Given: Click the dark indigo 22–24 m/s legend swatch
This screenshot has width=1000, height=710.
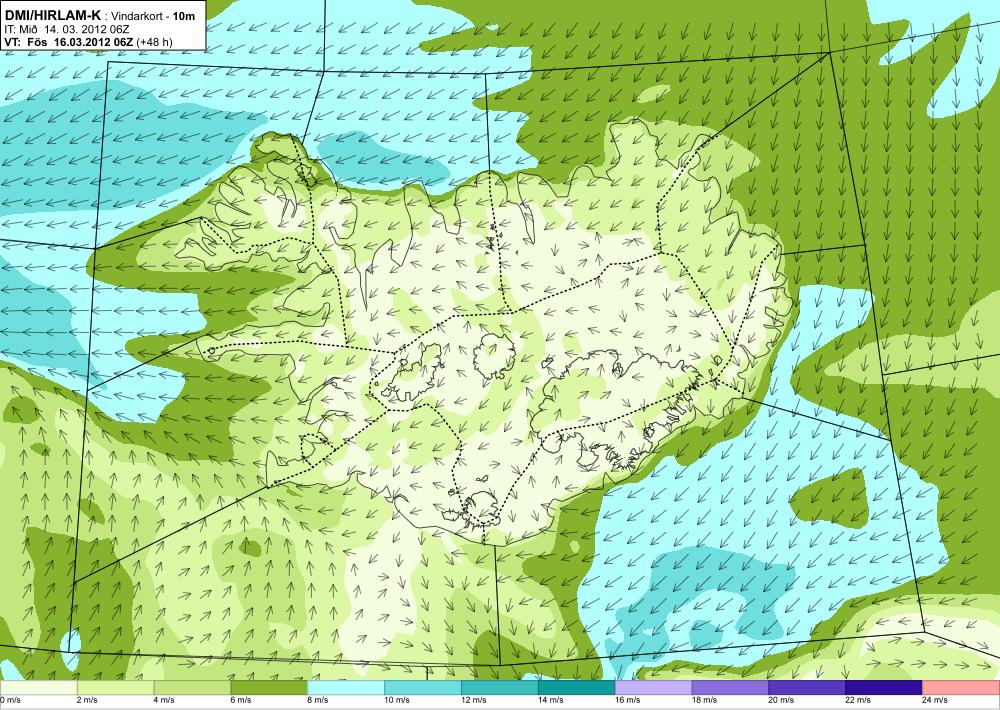Looking at the screenshot, I should click(x=884, y=687).
